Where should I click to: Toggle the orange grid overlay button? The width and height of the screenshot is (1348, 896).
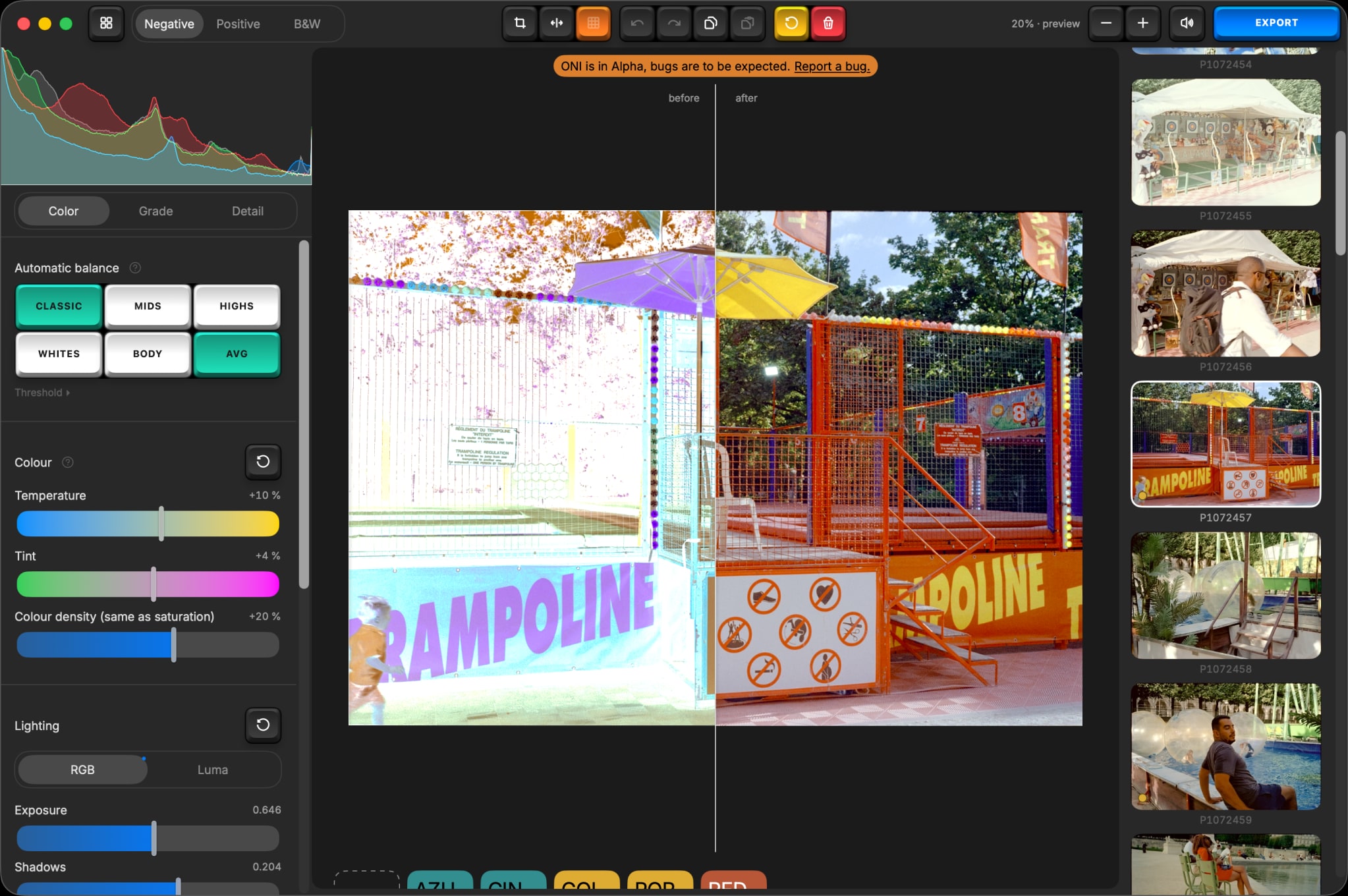tap(593, 23)
